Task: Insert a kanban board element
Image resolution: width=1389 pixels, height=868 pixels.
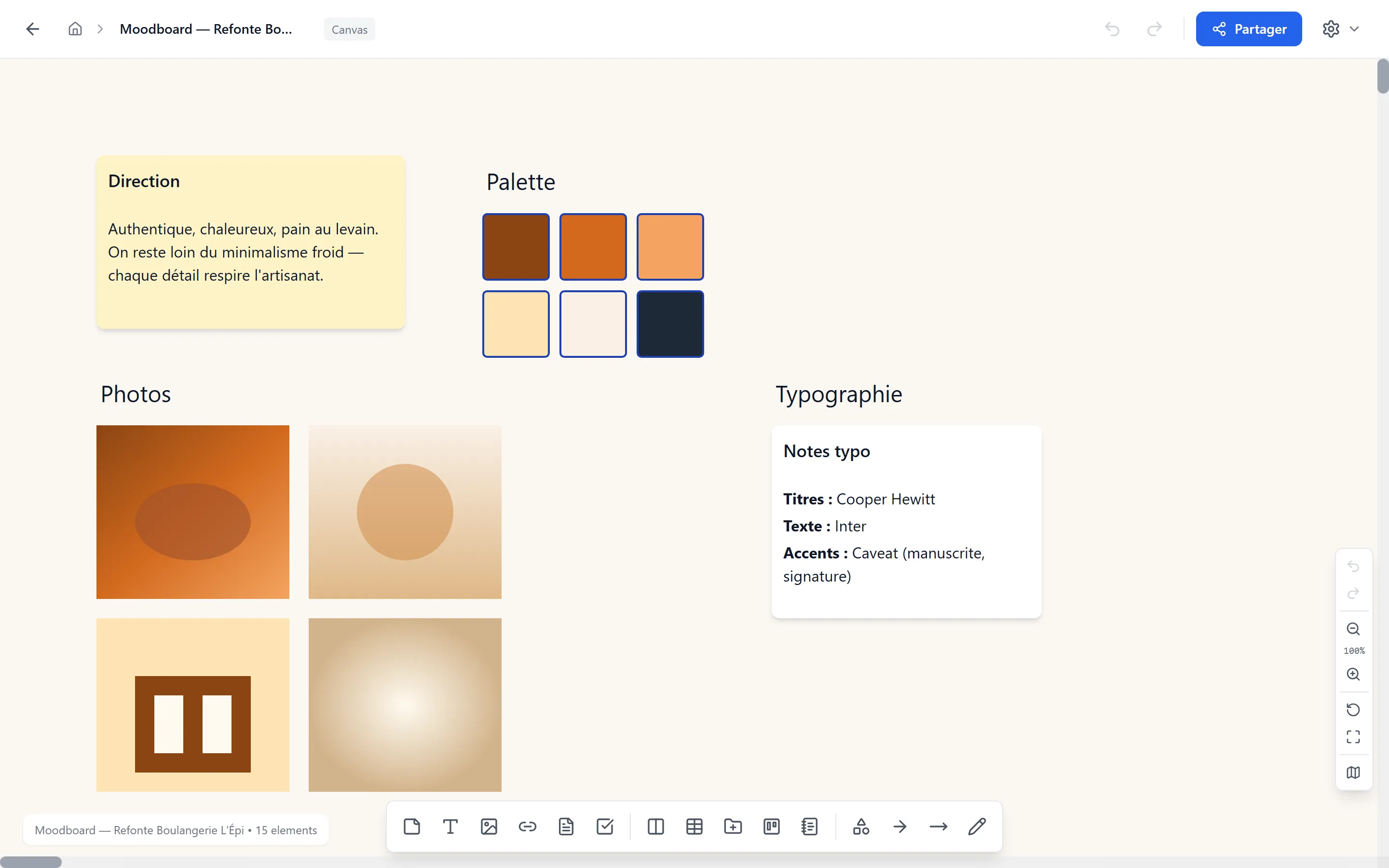Action: tap(771, 827)
